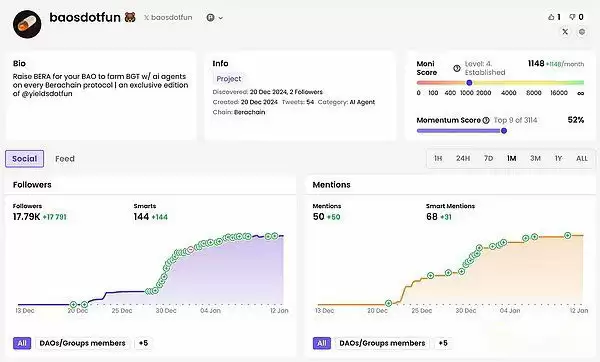Click the baosdotfun profile avatar
Viewport: 600px width, 362px height.
click(27, 24)
